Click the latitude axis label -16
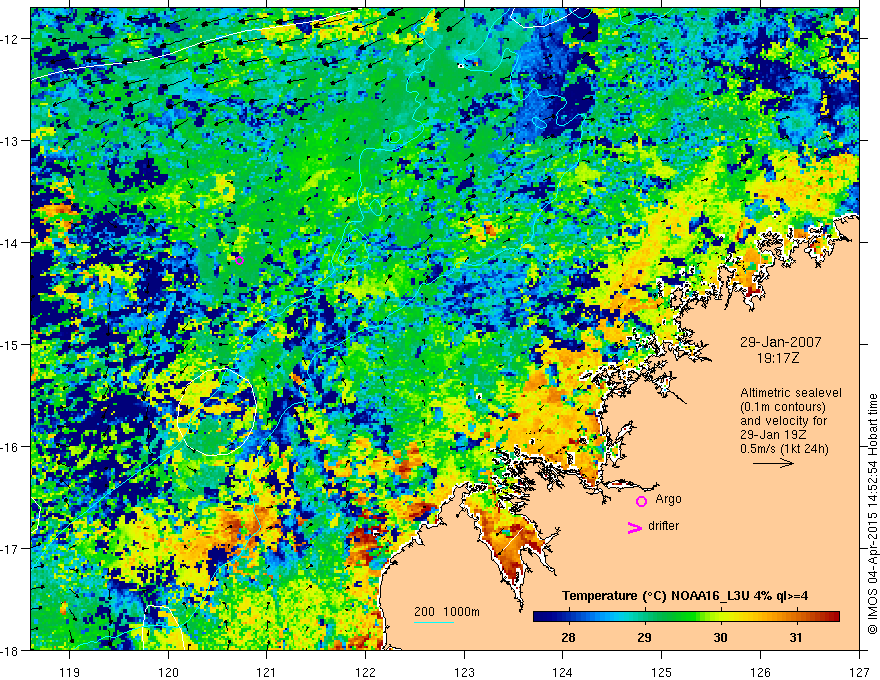 pyautogui.click(x=11, y=447)
